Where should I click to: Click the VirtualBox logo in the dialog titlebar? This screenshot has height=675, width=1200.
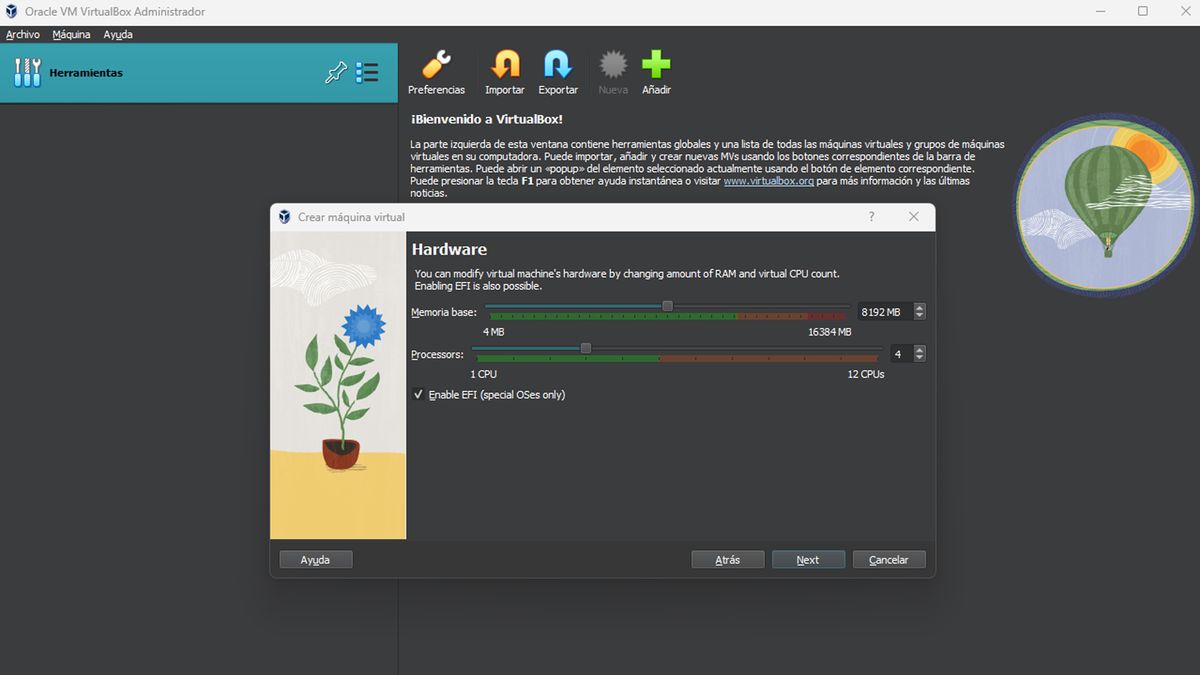click(x=284, y=217)
